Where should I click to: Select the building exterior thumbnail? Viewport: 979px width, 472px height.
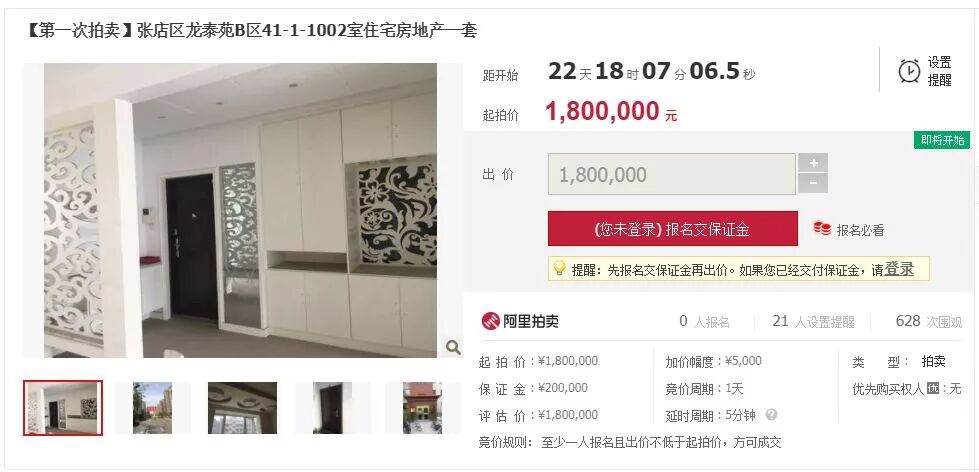[152, 408]
